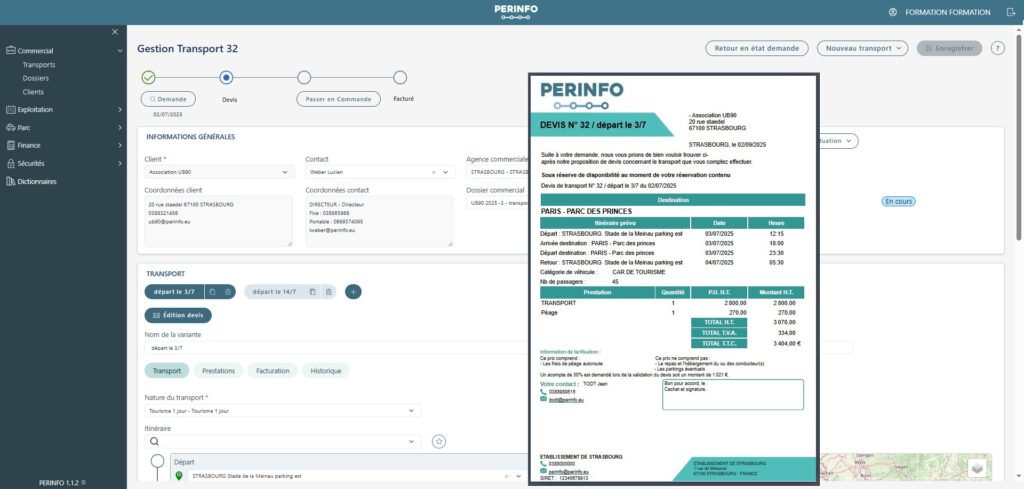Image resolution: width=1024 pixels, height=489 pixels.
Task: Expand the Nature du transport dropdown
Action: pyautogui.click(x=283, y=410)
